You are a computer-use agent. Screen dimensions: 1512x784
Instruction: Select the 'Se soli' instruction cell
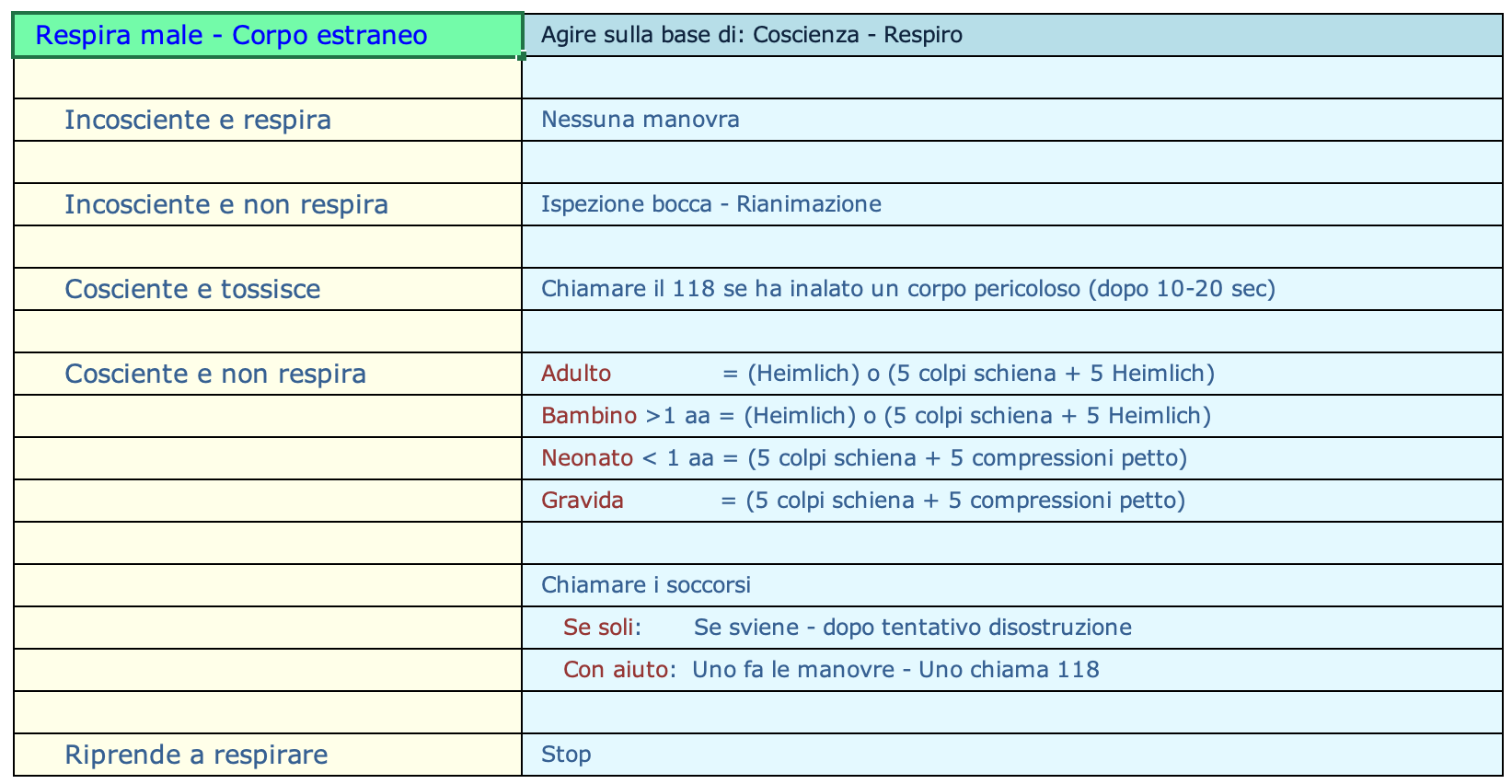coord(1012,628)
